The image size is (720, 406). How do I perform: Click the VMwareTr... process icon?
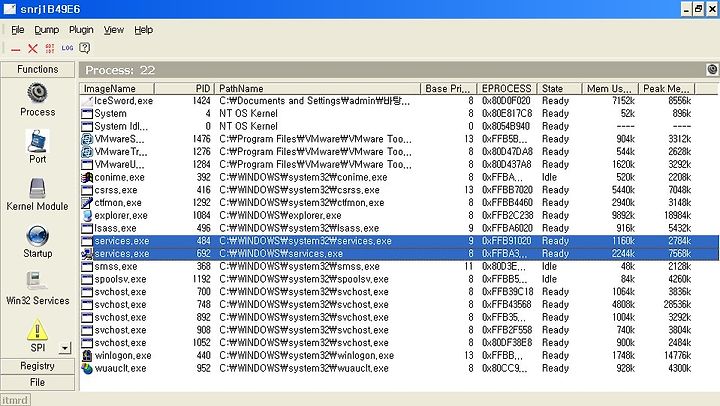click(87, 152)
